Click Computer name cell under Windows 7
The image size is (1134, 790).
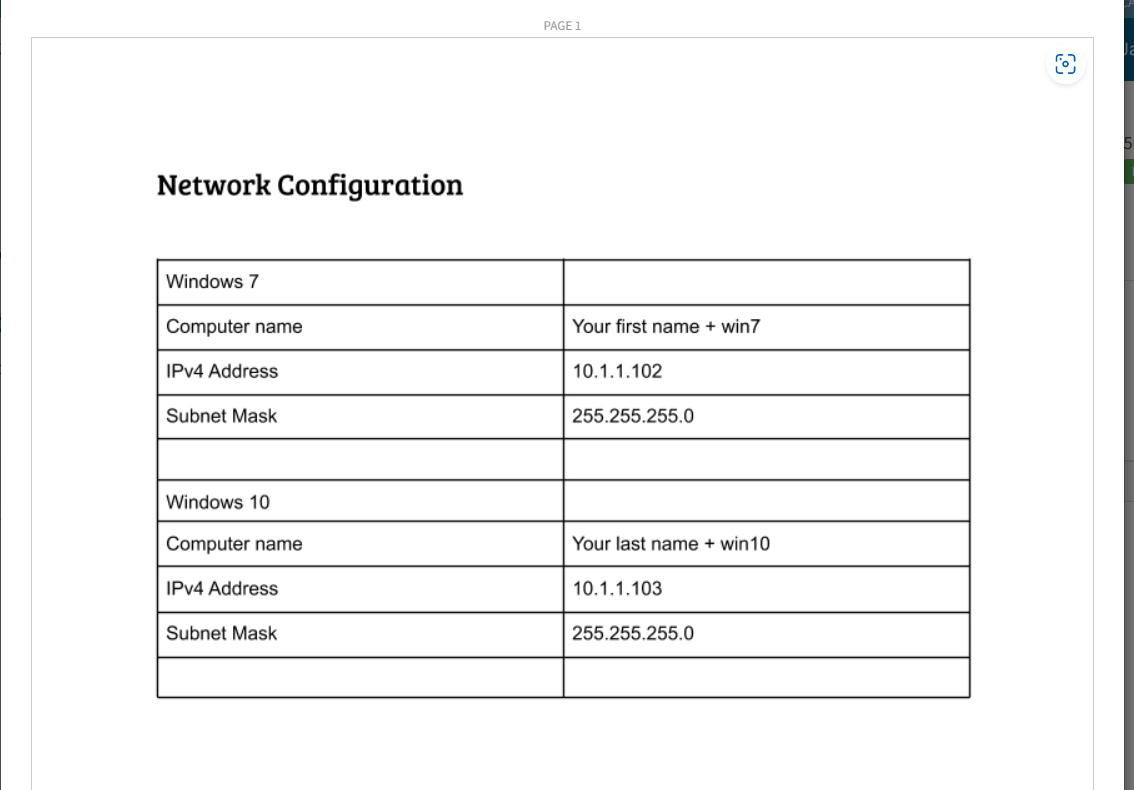(x=360, y=327)
